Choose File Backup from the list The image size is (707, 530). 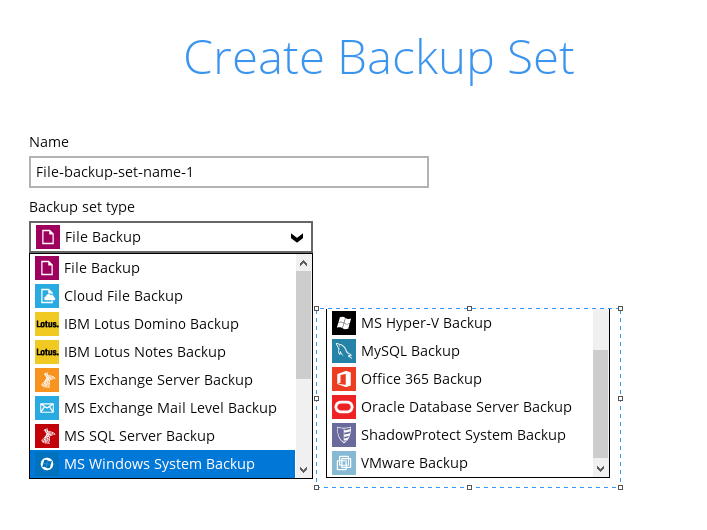click(162, 268)
